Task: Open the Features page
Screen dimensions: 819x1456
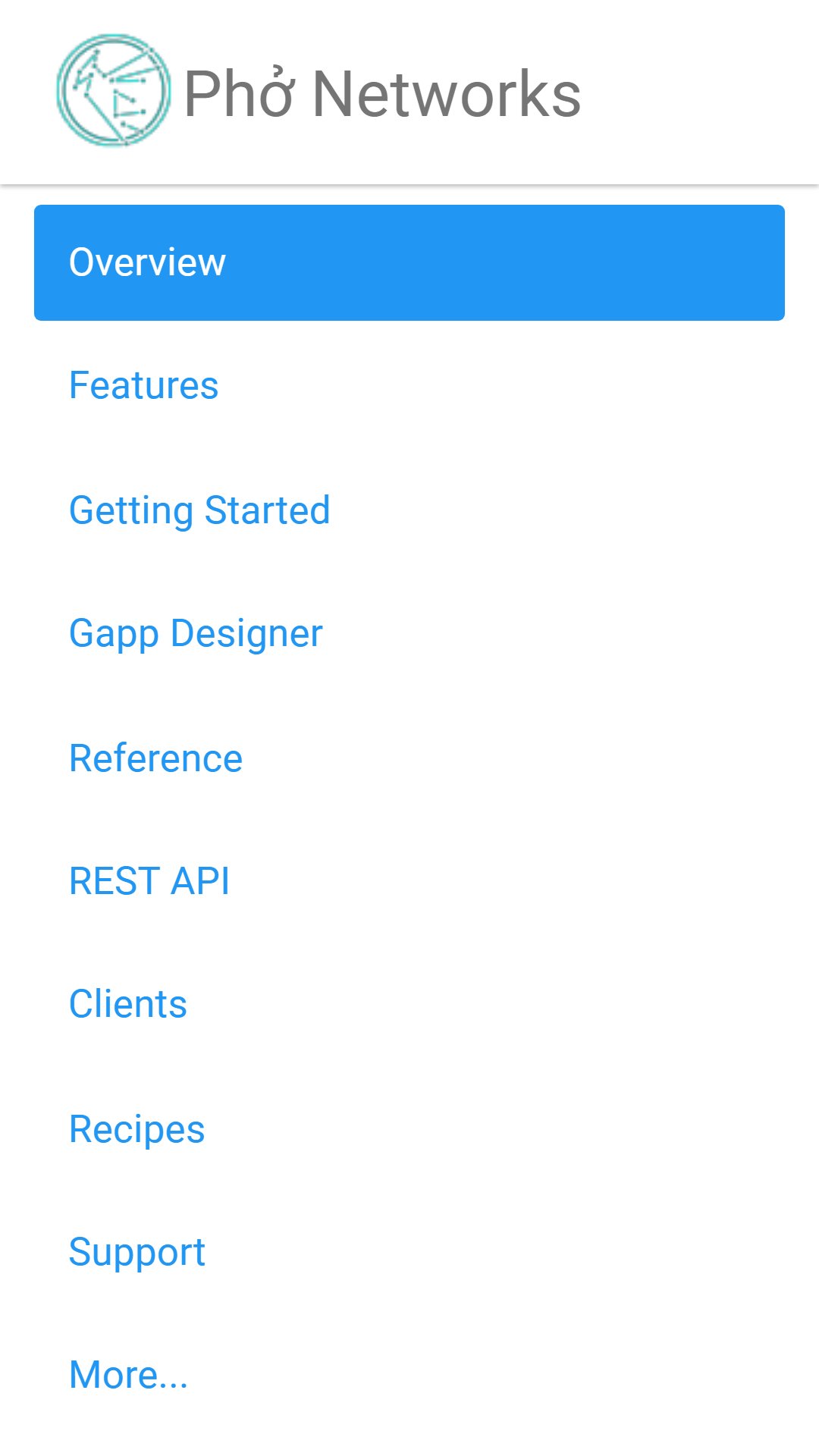Action: tap(409, 385)
